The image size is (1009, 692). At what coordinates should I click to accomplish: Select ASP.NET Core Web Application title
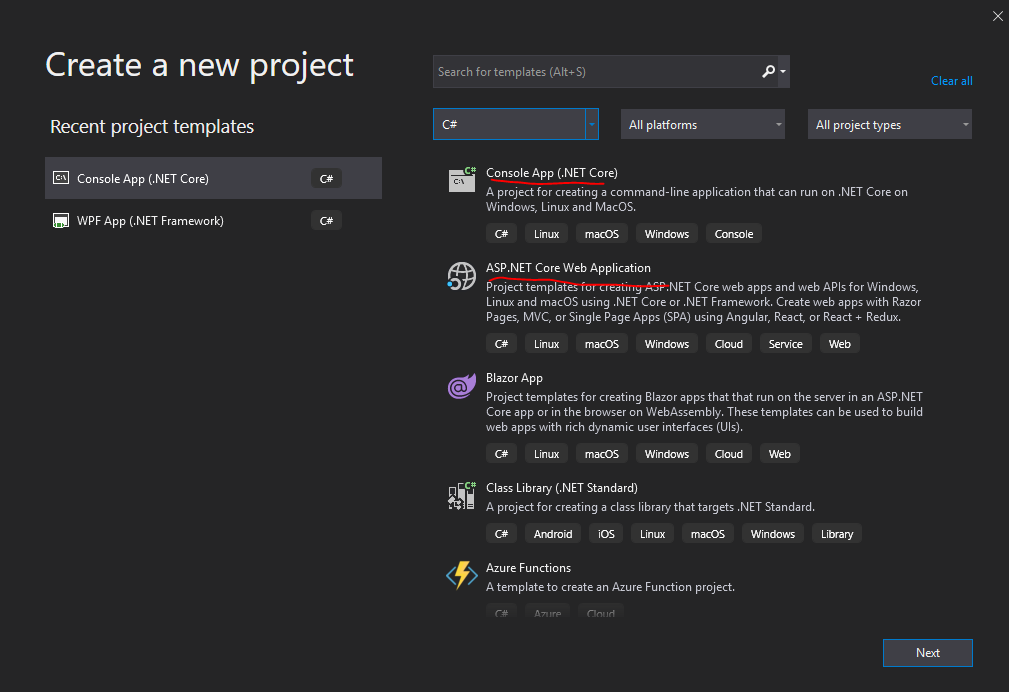568,268
